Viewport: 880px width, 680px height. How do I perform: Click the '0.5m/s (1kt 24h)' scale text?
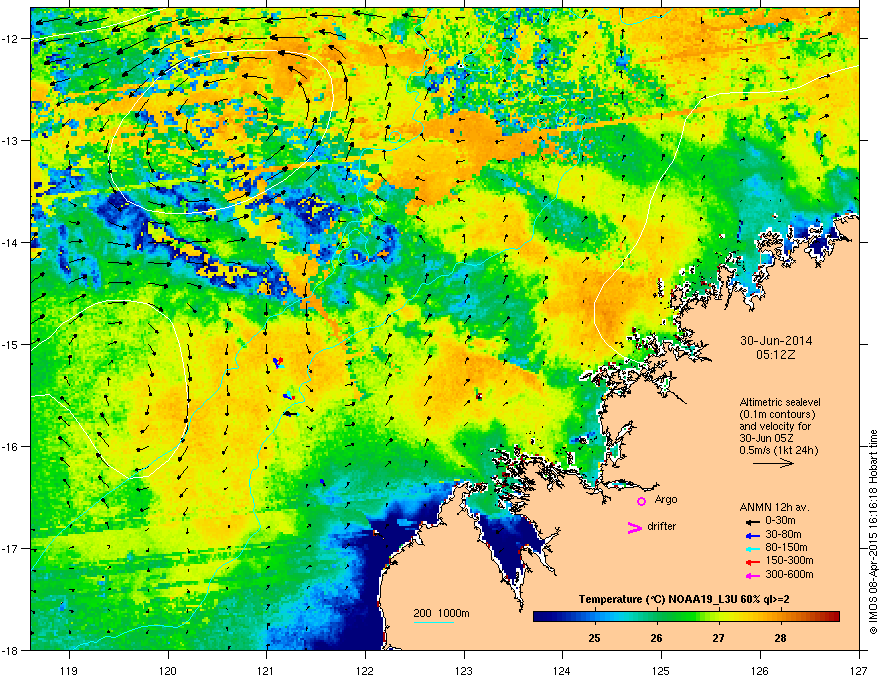pos(778,450)
